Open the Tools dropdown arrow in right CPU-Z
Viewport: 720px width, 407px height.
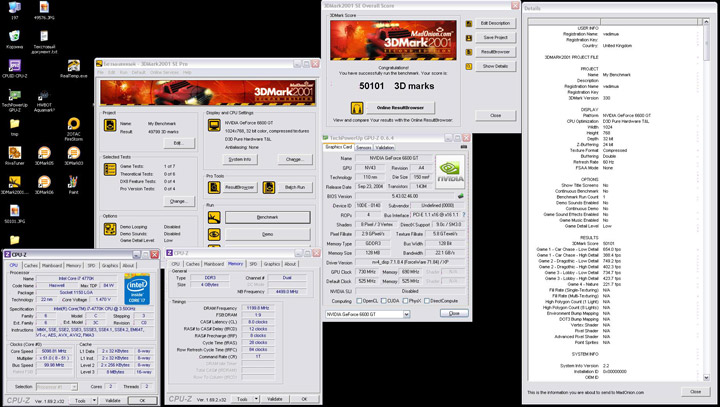tap(256, 399)
